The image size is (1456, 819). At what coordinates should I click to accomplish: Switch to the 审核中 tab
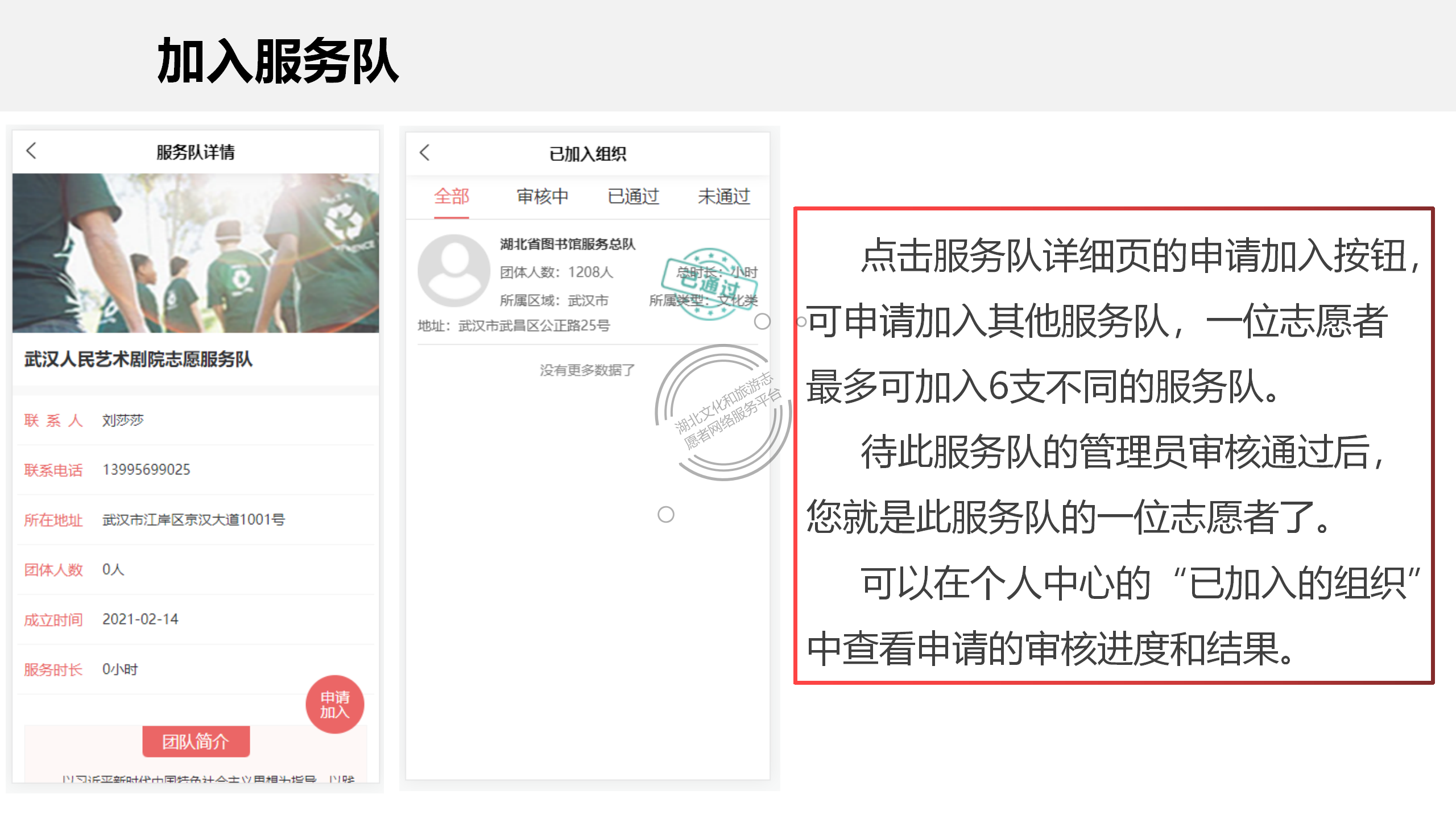coord(542,197)
